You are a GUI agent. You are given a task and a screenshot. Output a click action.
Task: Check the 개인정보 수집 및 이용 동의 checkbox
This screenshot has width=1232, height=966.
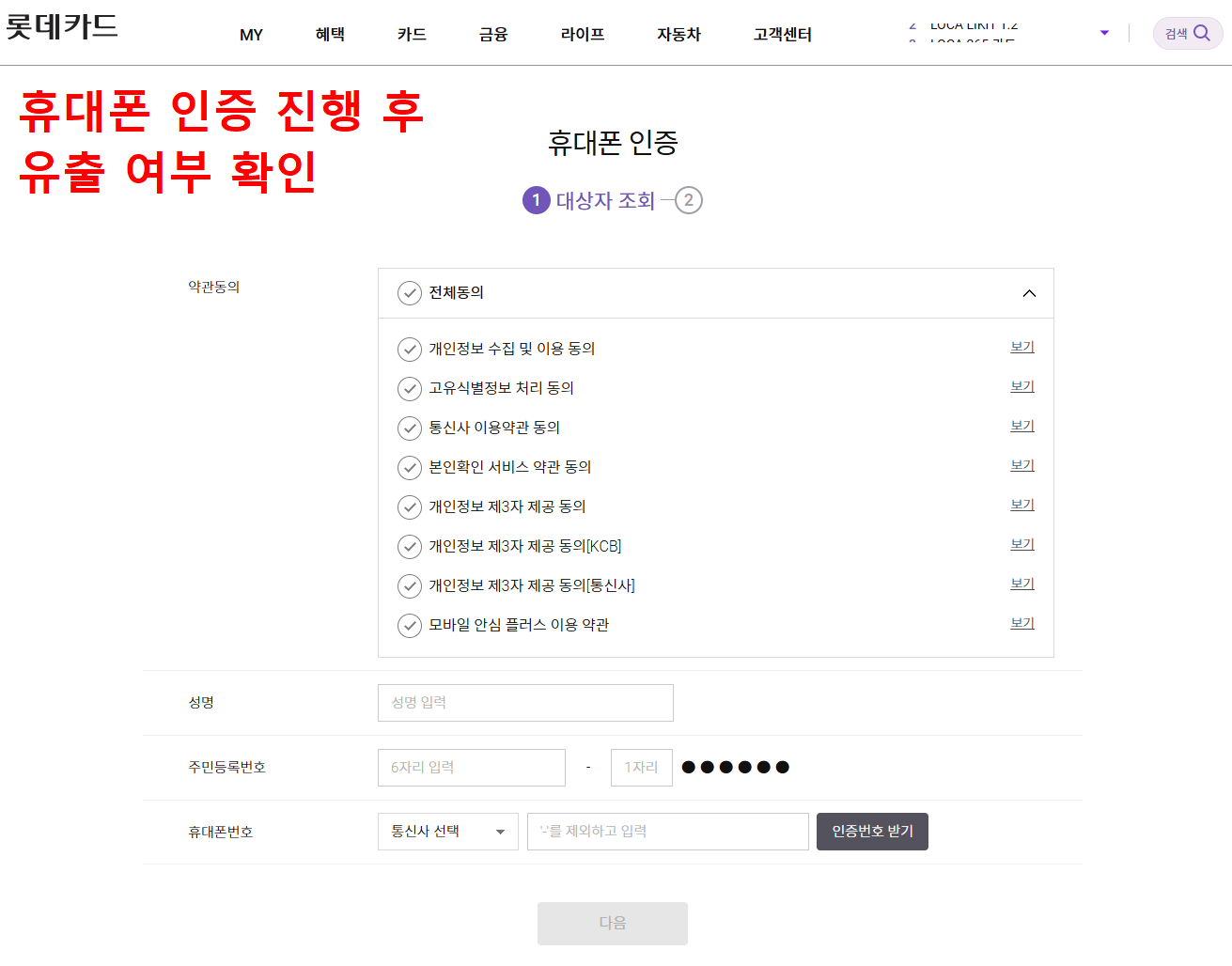point(410,348)
